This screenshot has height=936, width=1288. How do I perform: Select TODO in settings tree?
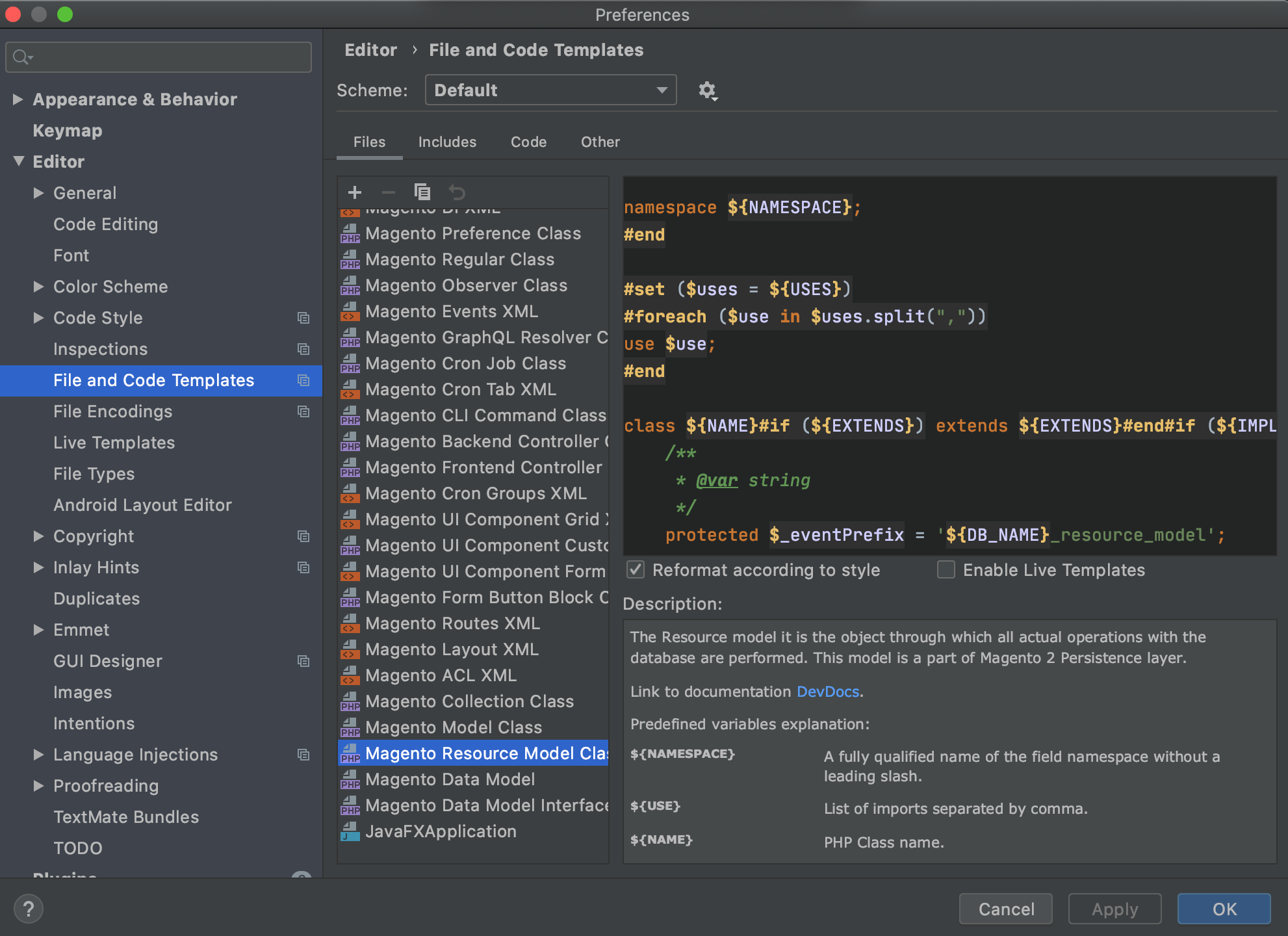(x=77, y=848)
